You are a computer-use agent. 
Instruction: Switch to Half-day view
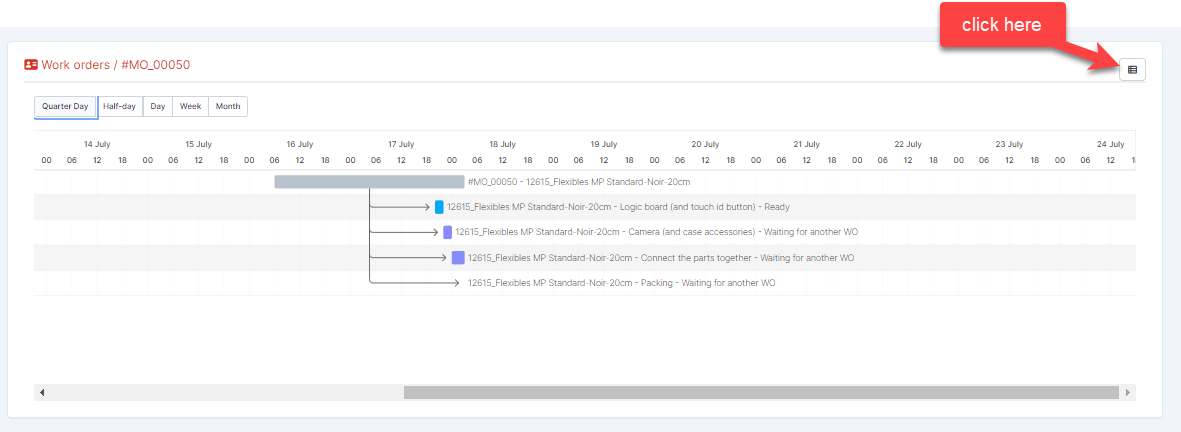click(x=120, y=106)
